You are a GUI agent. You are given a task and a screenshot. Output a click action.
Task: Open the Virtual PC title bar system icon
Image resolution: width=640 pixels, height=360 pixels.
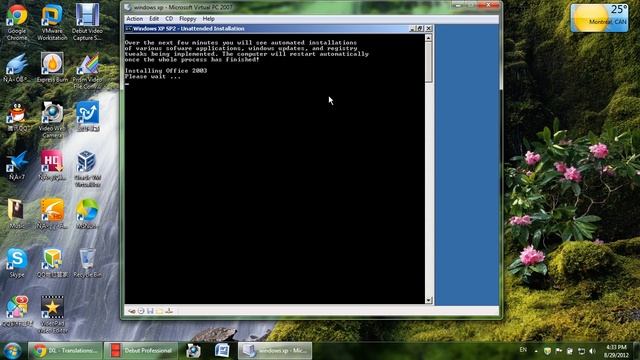click(127, 7)
